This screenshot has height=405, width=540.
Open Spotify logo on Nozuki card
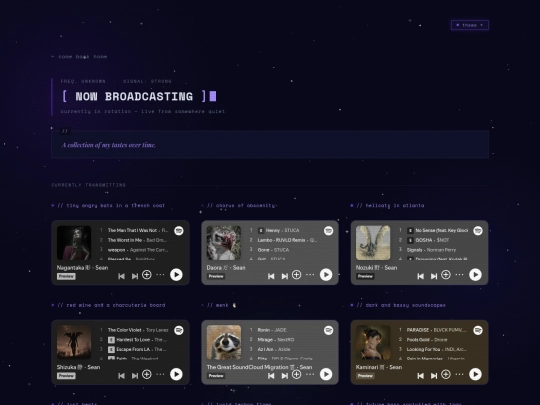tap(478, 231)
